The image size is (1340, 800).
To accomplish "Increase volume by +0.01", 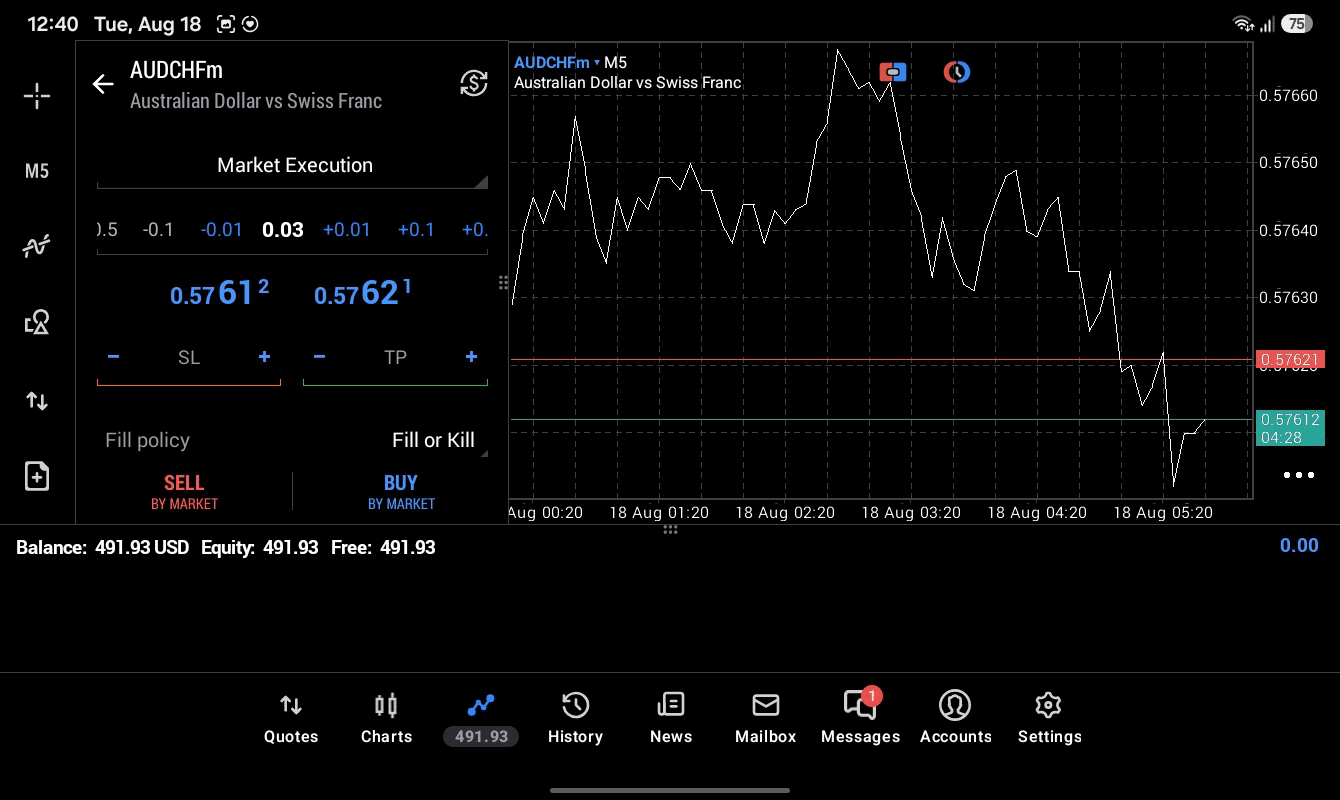I will click(x=347, y=230).
